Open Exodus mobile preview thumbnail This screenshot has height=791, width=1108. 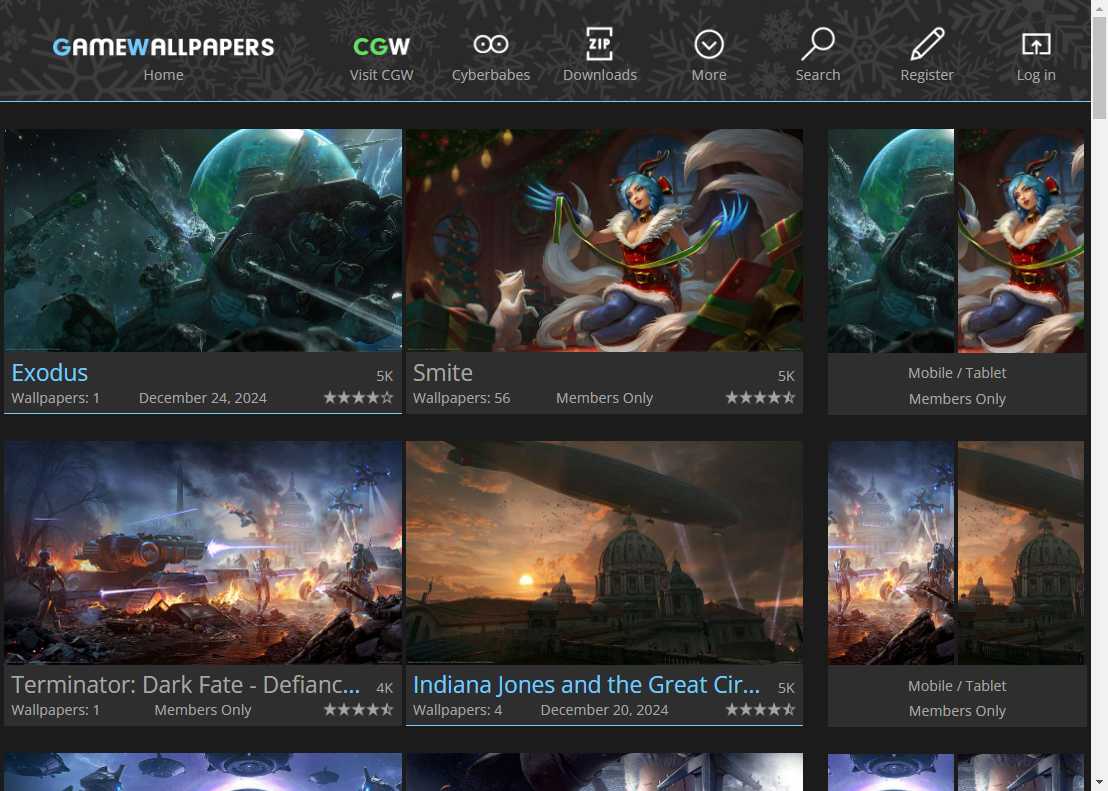(891, 240)
